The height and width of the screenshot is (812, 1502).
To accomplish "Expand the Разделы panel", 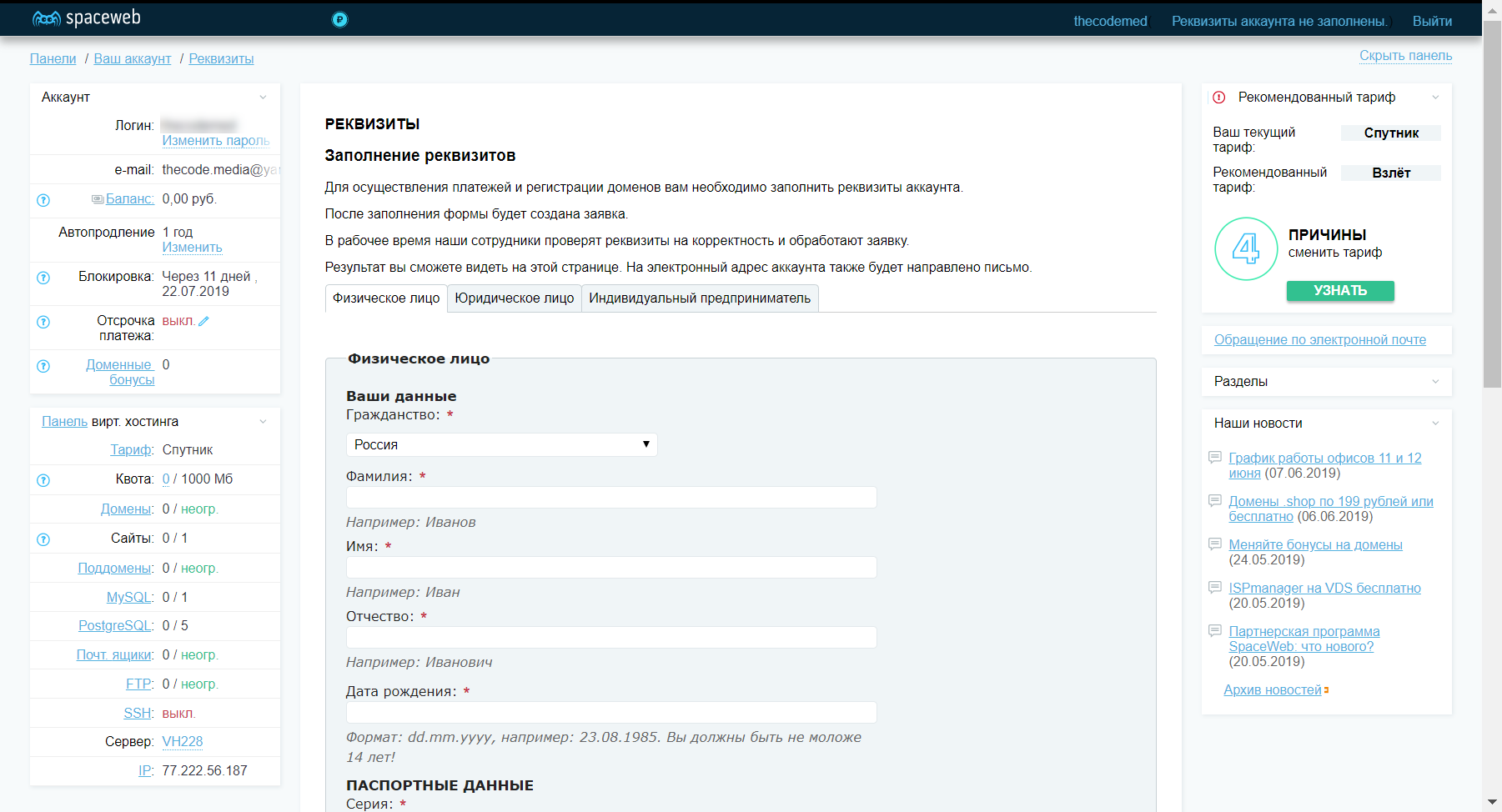I will (x=1434, y=382).
